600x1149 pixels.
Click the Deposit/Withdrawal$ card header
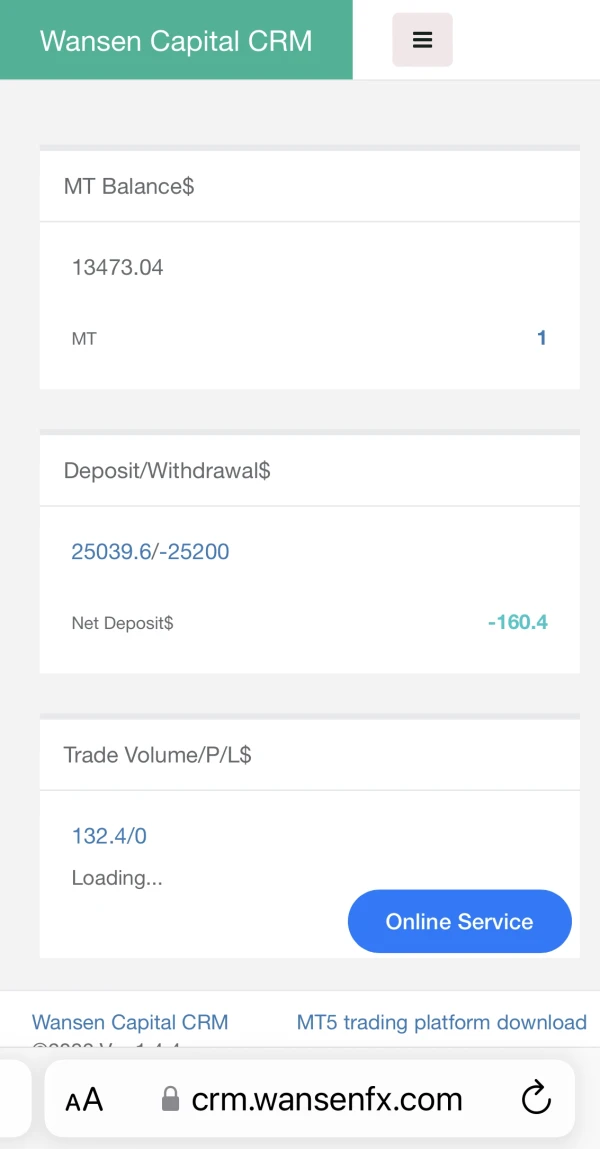[167, 471]
